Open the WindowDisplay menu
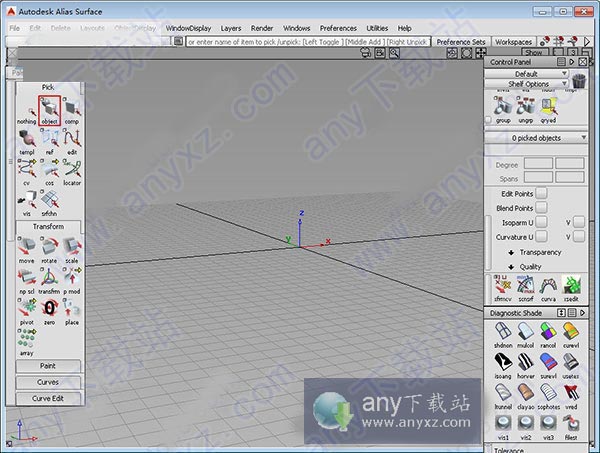Viewport: 600px width, 453px height. (188, 28)
